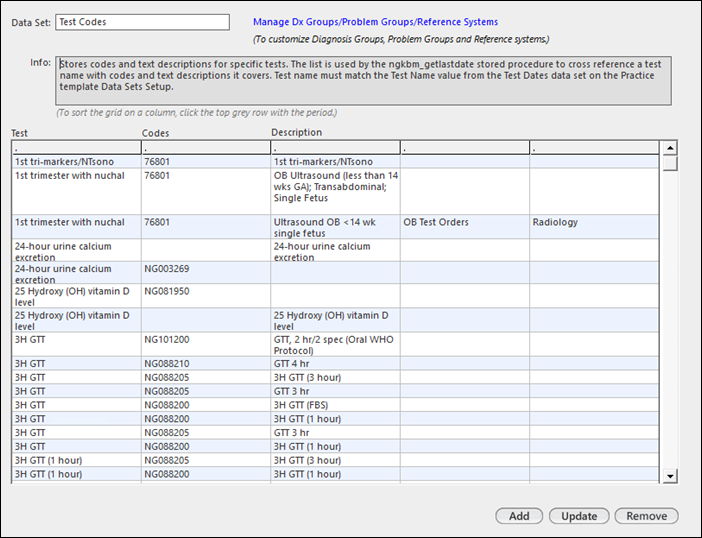702x538 pixels.
Task: Sort grid by Description column grey header
Action: 335,148
